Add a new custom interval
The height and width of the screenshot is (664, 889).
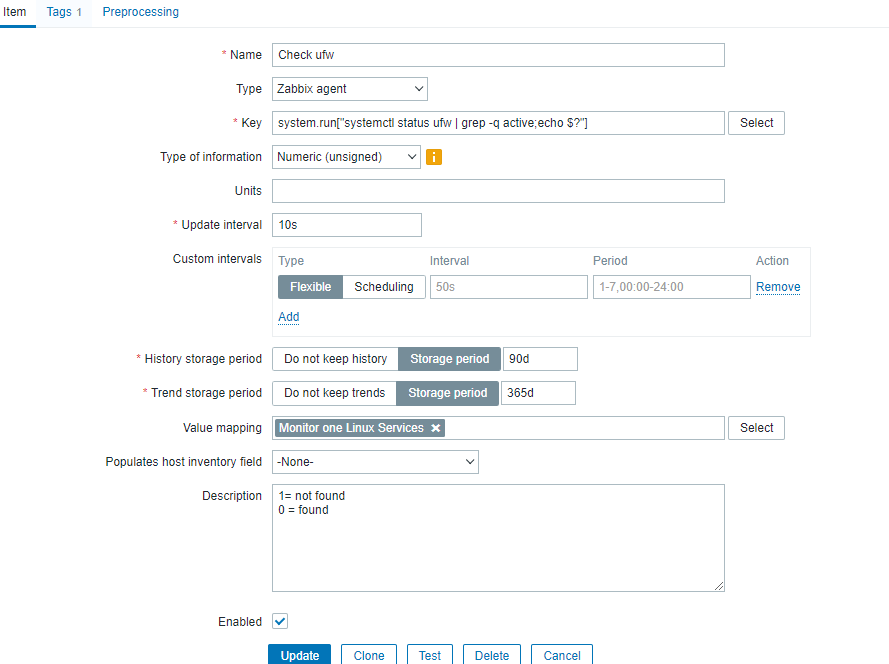point(288,317)
